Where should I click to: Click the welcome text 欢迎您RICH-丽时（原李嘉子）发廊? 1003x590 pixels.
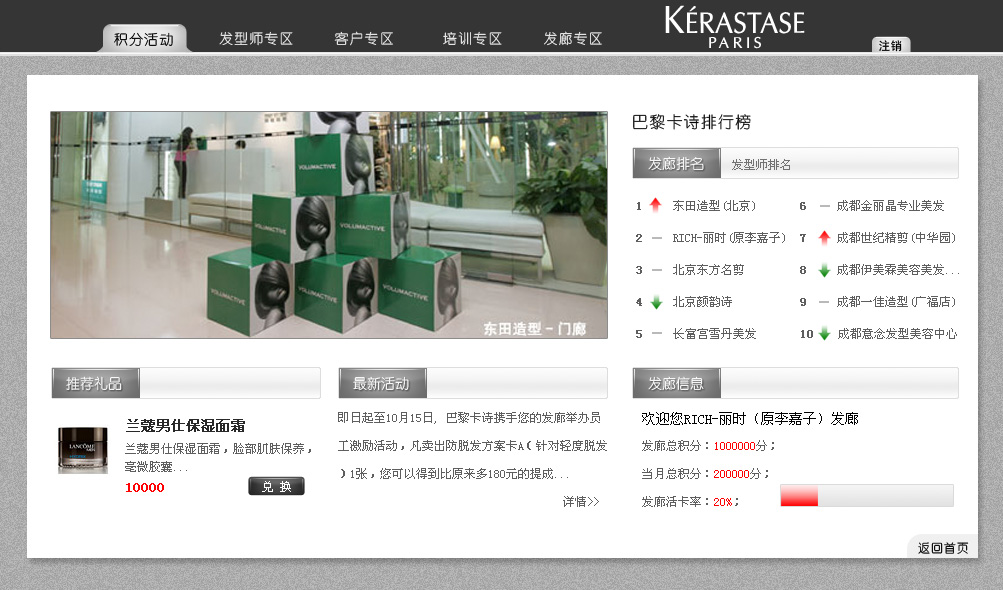[x=750, y=419]
